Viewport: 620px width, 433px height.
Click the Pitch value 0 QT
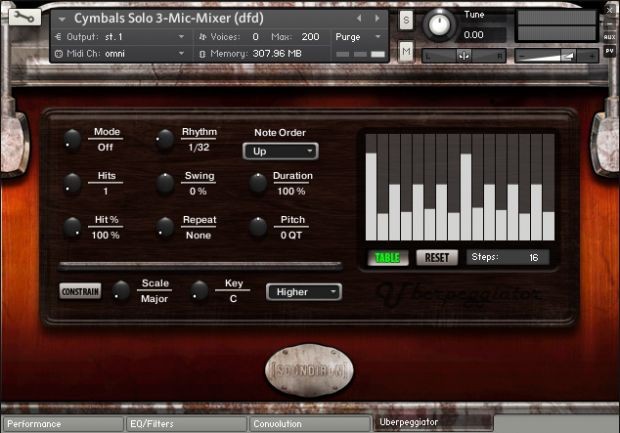291,235
